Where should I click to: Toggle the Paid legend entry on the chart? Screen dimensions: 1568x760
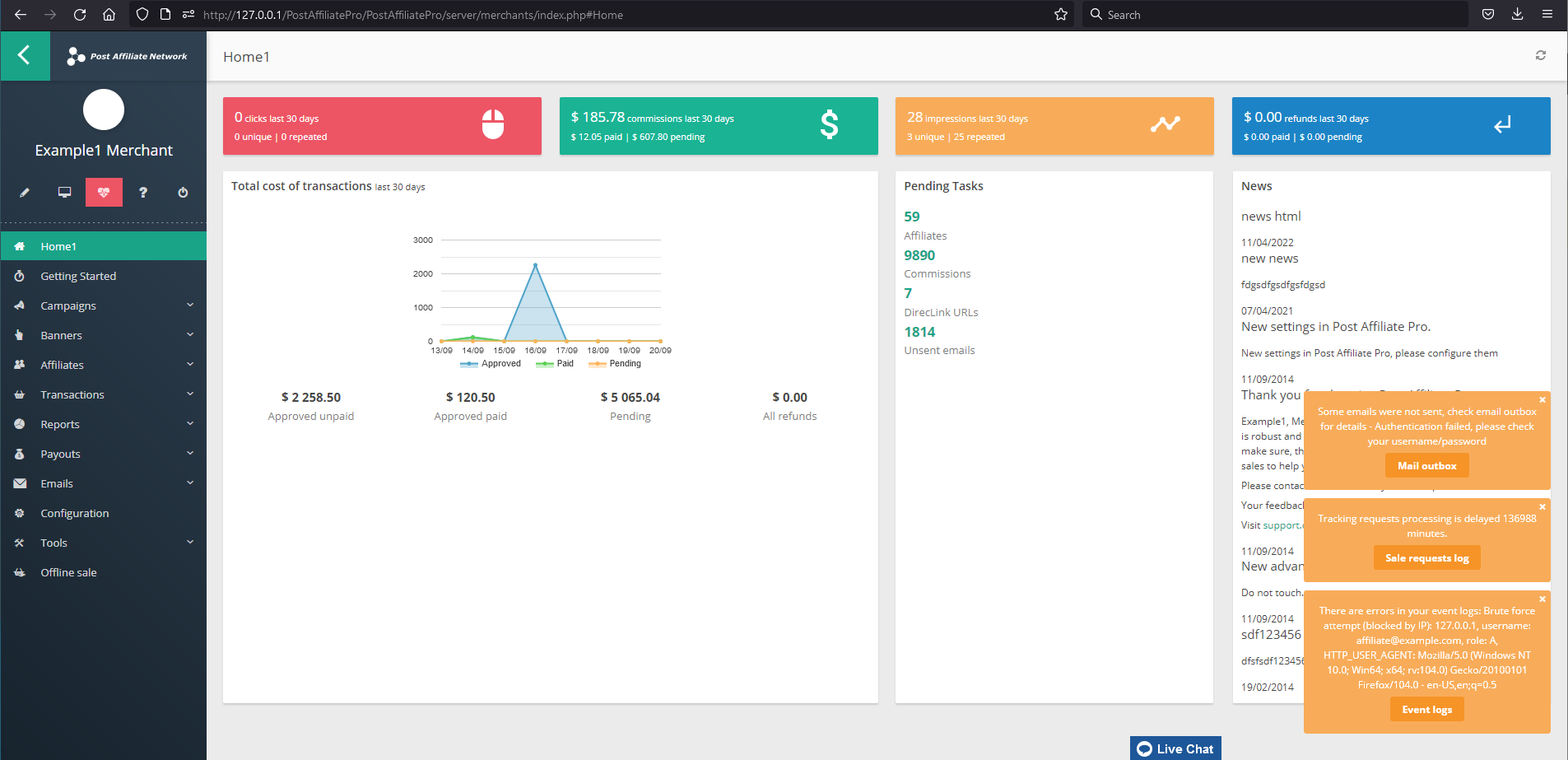555,363
